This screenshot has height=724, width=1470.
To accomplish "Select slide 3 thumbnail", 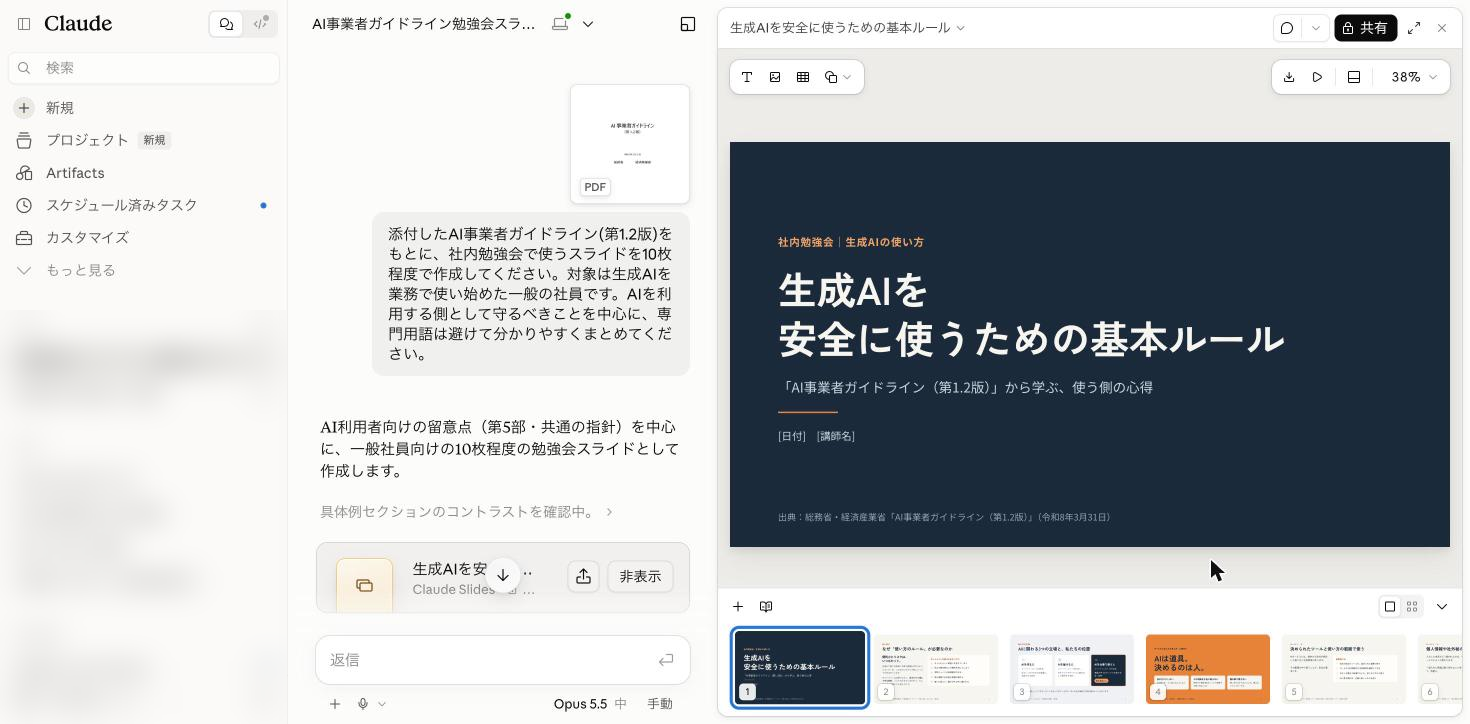I will pyautogui.click(x=1072, y=669).
